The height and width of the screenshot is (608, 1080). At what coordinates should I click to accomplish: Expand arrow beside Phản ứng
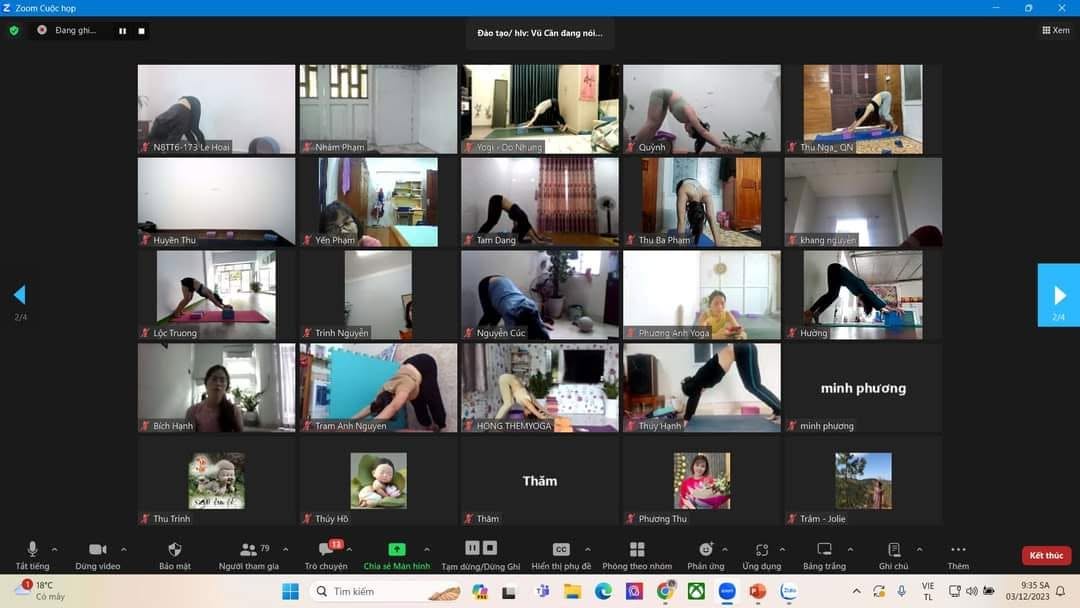(x=725, y=549)
